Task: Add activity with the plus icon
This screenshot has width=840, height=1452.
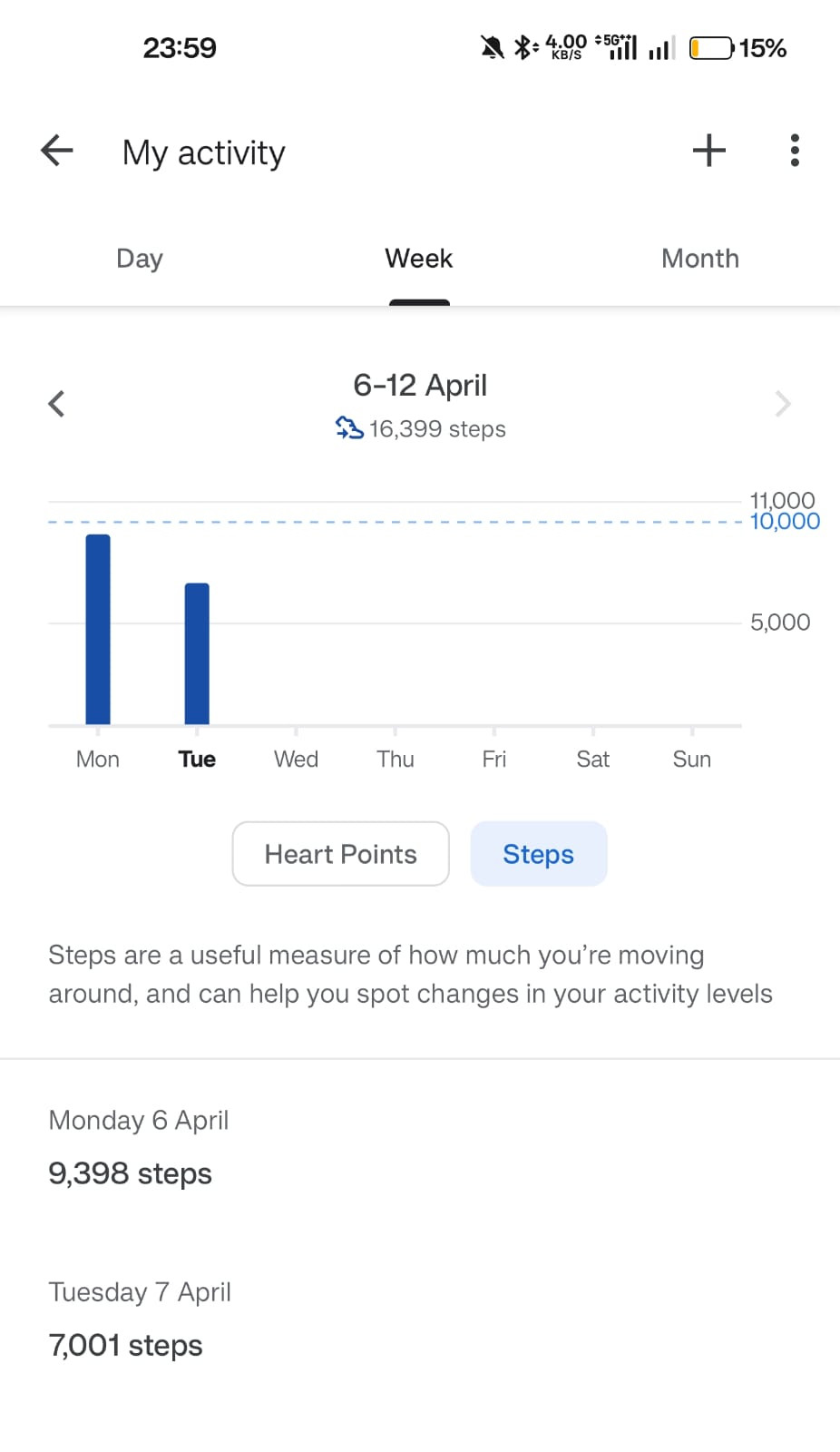Action: coord(708,151)
